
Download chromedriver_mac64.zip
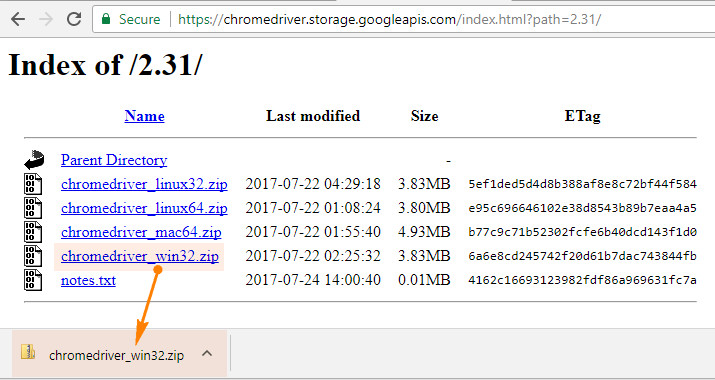pos(141,232)
